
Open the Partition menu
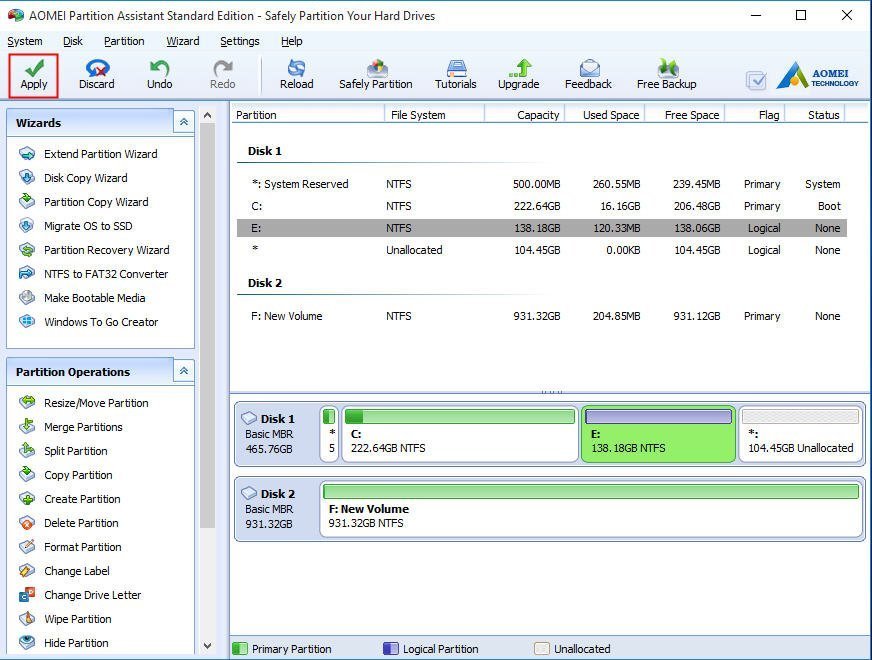click(124, 41)
